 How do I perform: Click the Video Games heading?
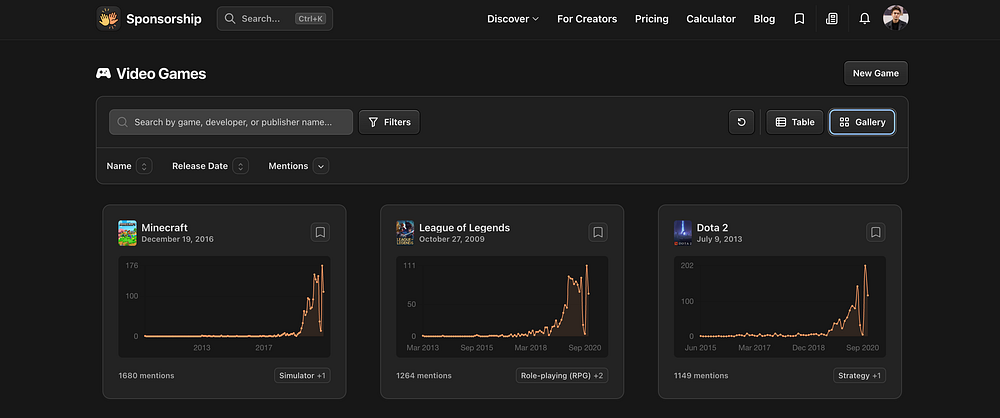tap(161, 73)
